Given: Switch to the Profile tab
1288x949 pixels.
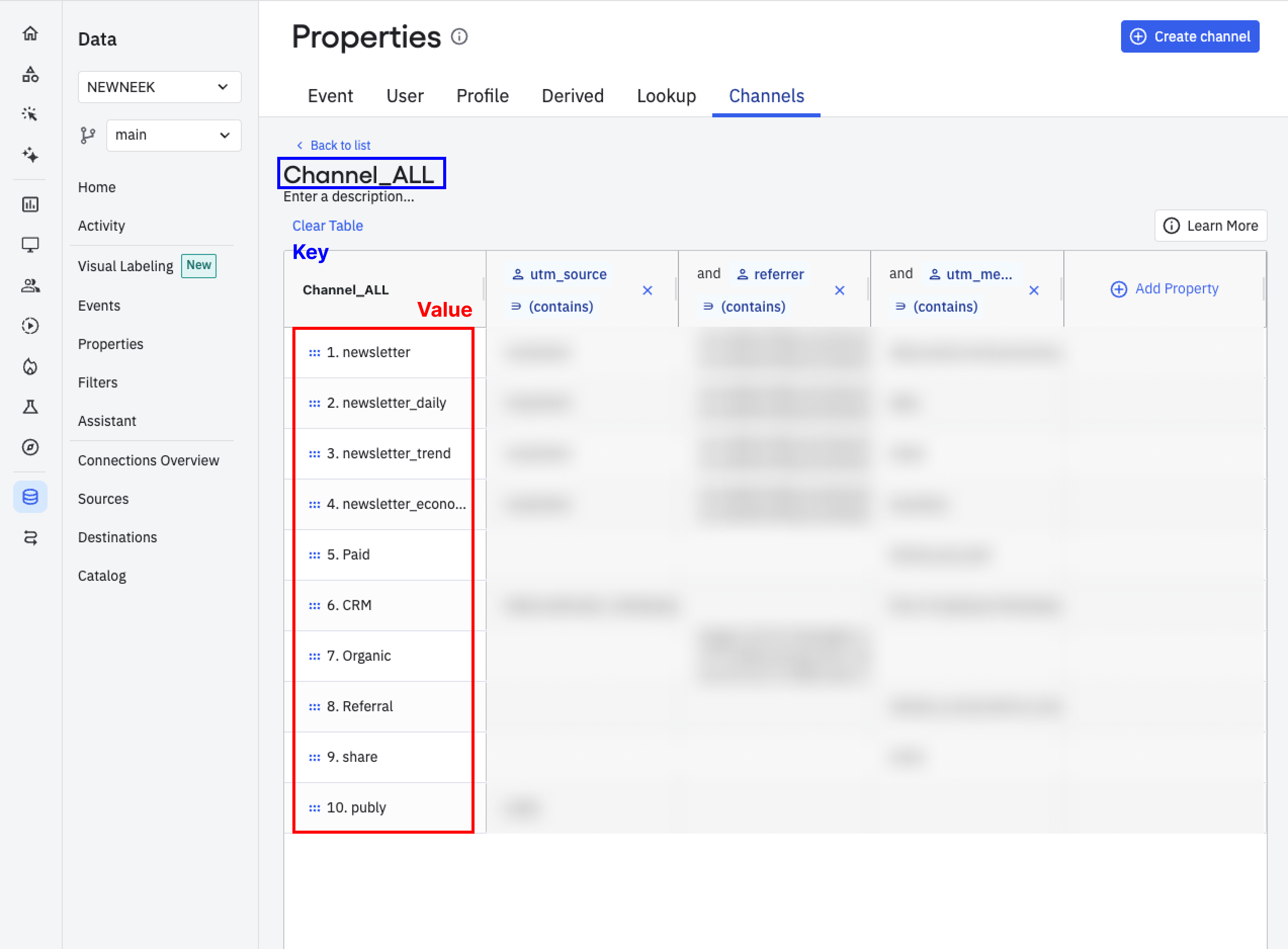Looking at the screenshot, I should (x=483, y=96).
